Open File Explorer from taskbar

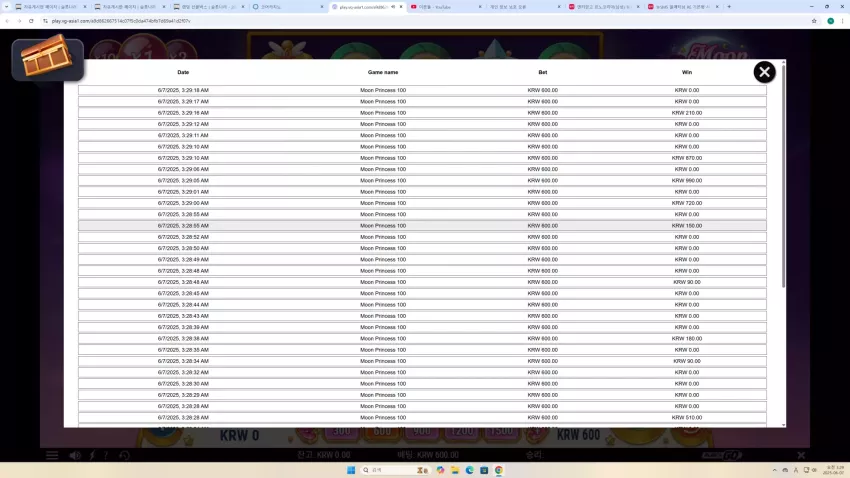coord(455,470)
